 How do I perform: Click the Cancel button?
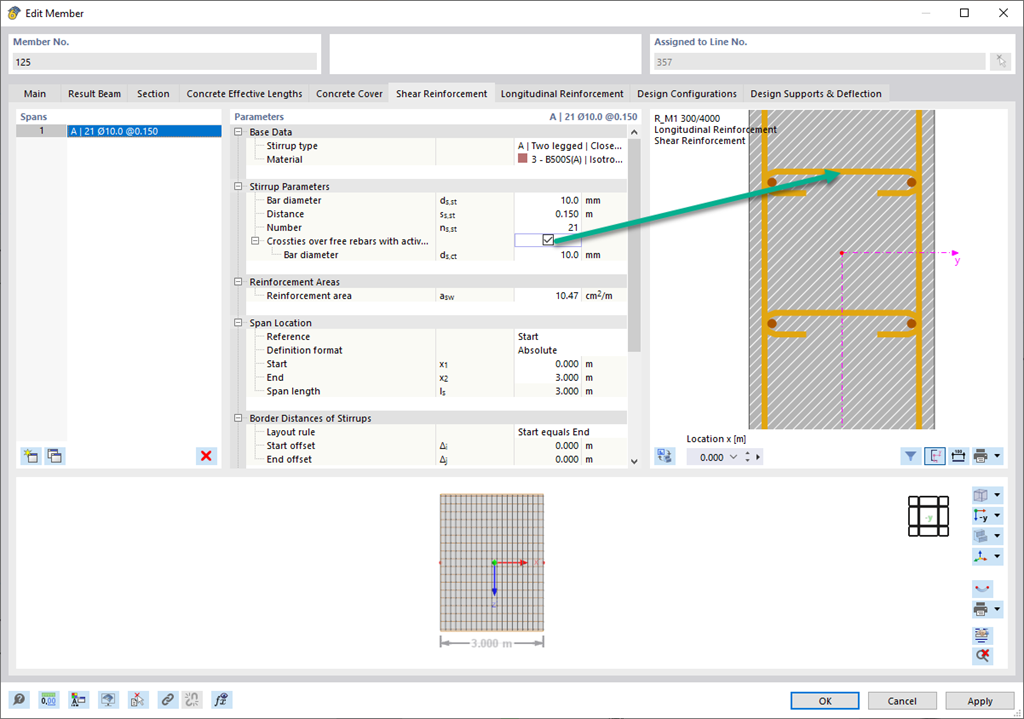pyautogui.click(x=902, y=701)
